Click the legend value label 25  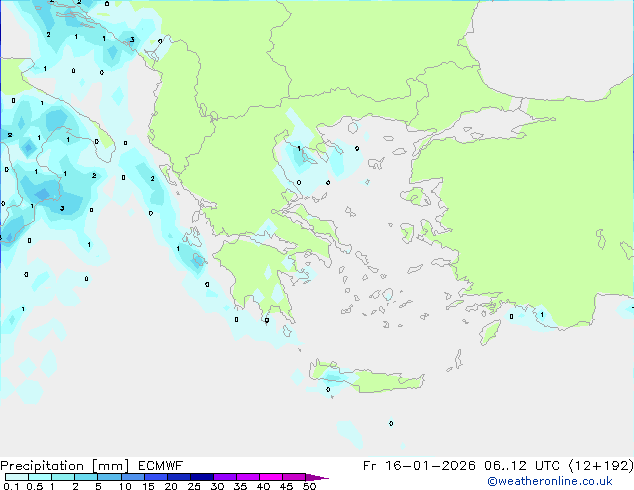tap(194, 486)
